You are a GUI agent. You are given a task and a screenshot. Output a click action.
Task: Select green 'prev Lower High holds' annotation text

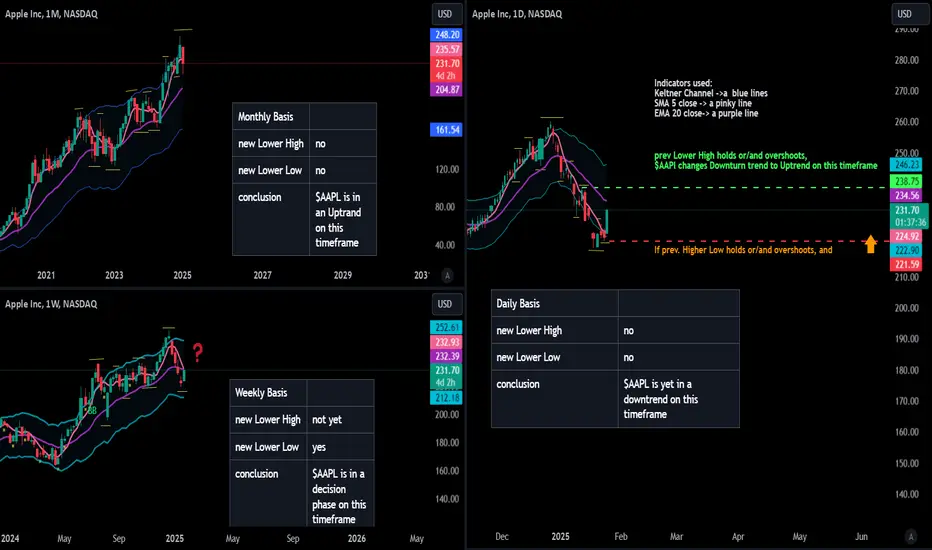[x=766, y=161]
